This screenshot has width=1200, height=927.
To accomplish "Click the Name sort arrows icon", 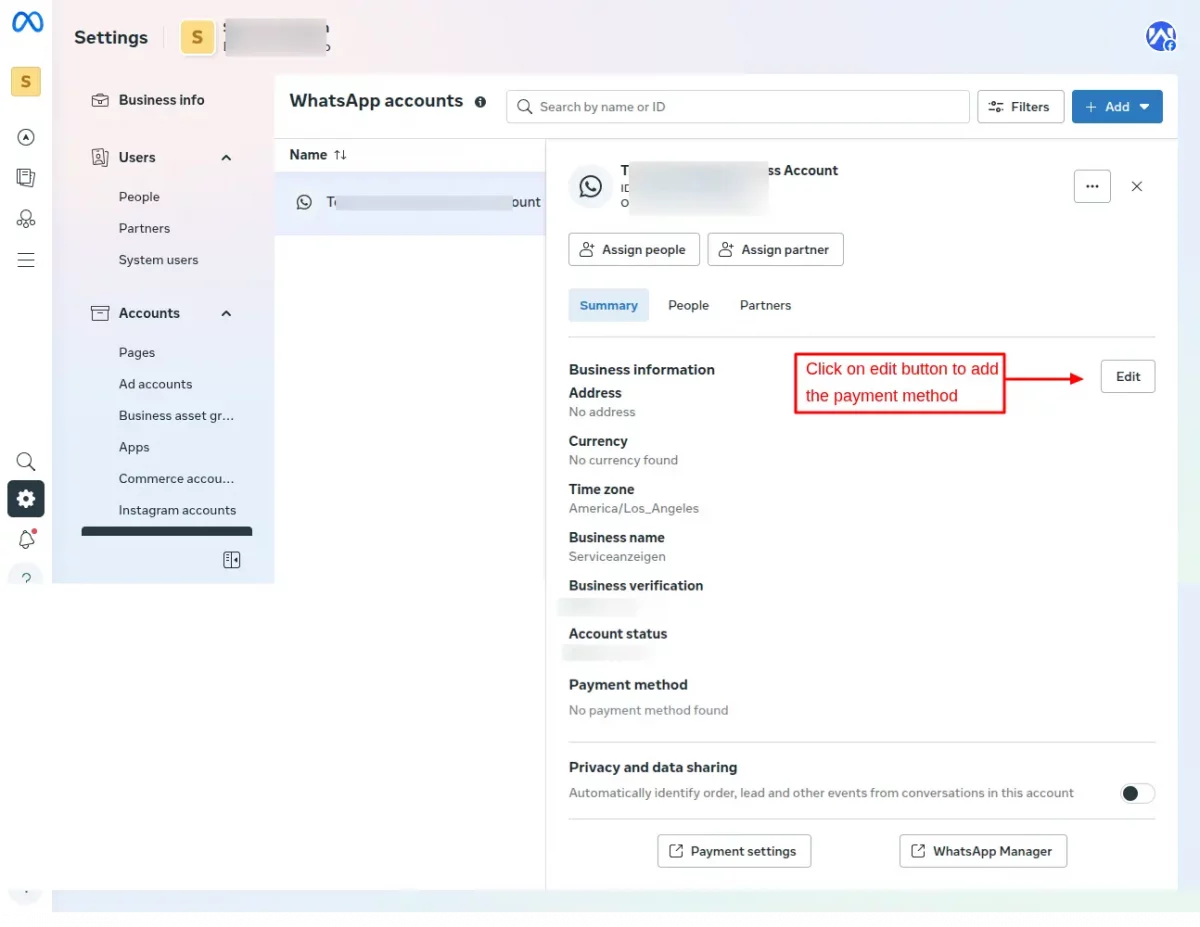I will coord(340,155).
